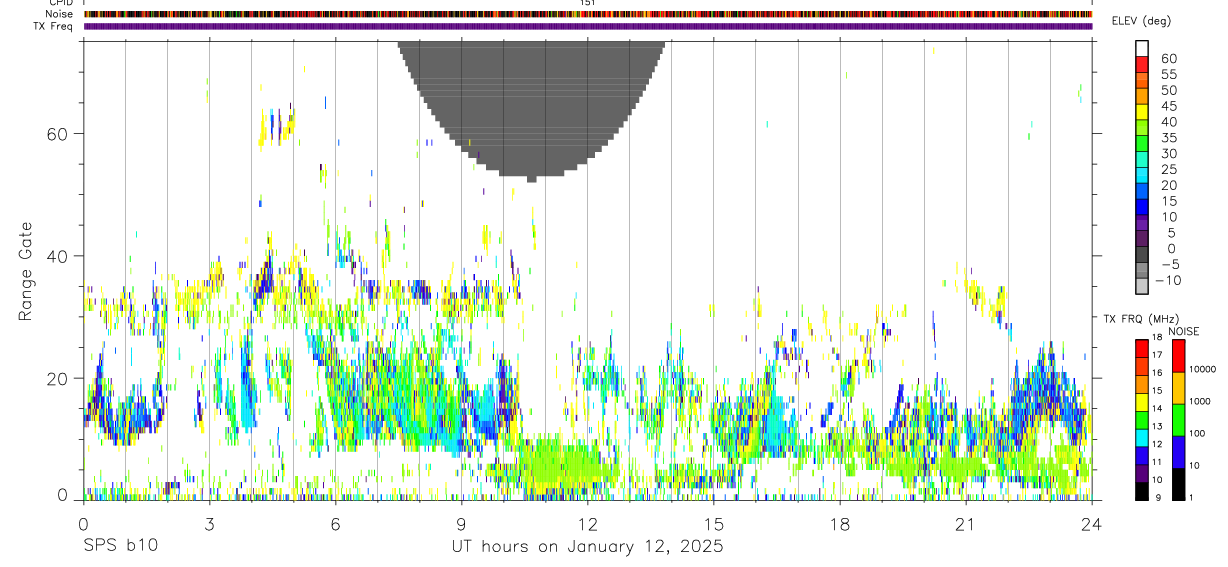Click the 60 label on the ELEV scale

tap(1168, 58)
